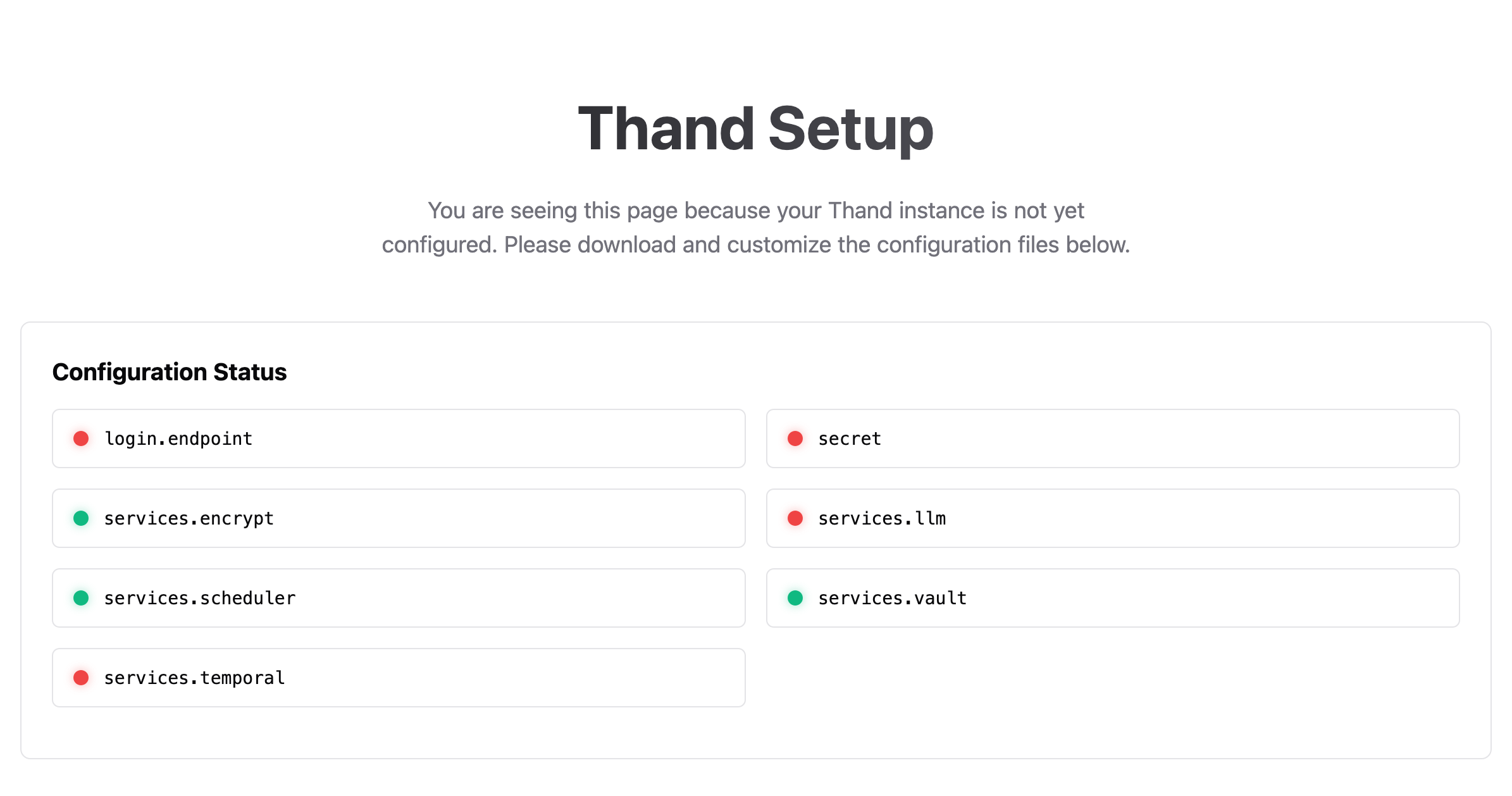Screen dimensions: 1512x796
Task: Click the red status dot beside services.llm
Action: pos(795,518)
